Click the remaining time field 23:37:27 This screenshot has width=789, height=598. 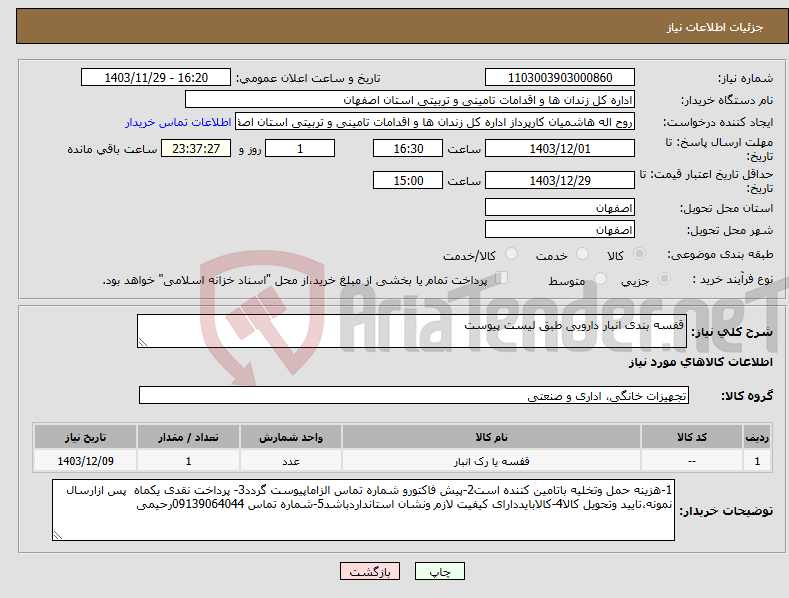pyautogui.click(x=196, y=148)
